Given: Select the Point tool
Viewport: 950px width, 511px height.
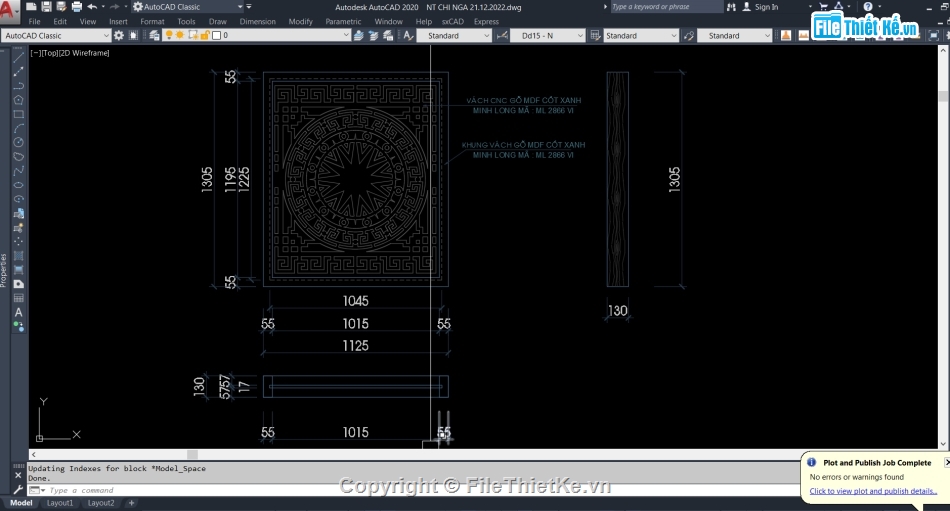Looking at the screenshot, I should 19,241.
